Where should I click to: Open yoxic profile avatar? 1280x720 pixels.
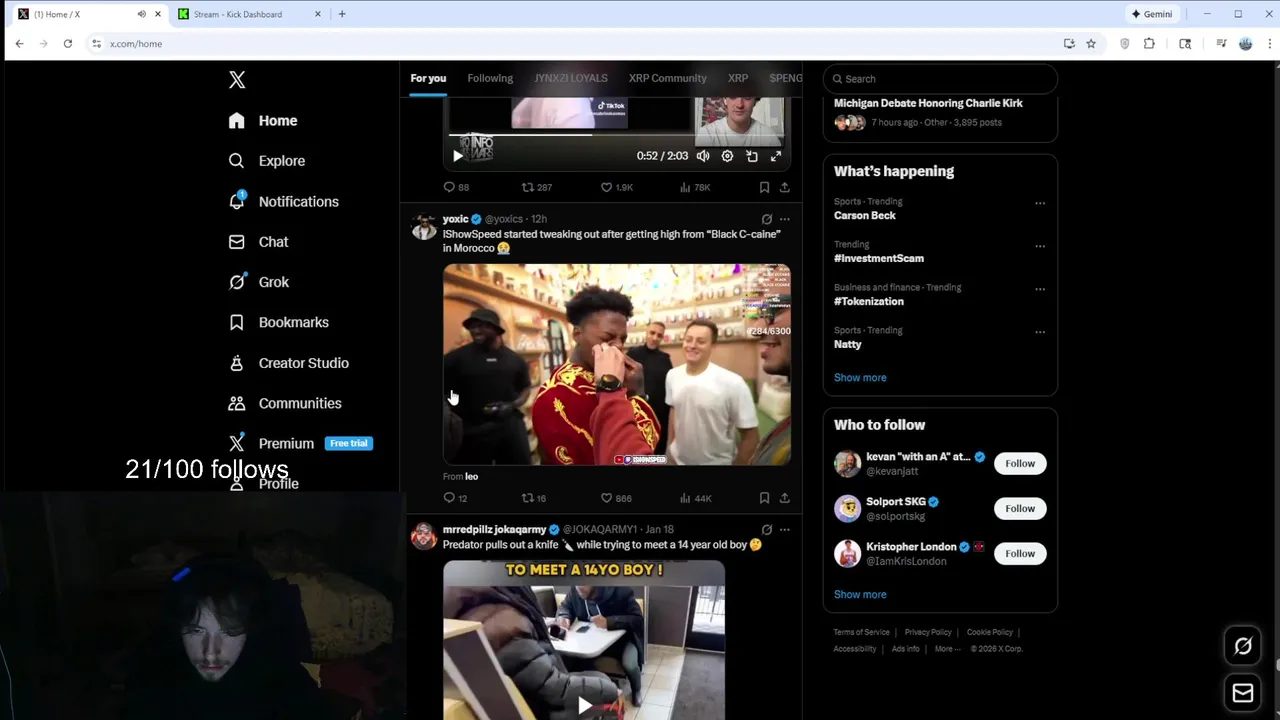[x=424, y=227]
